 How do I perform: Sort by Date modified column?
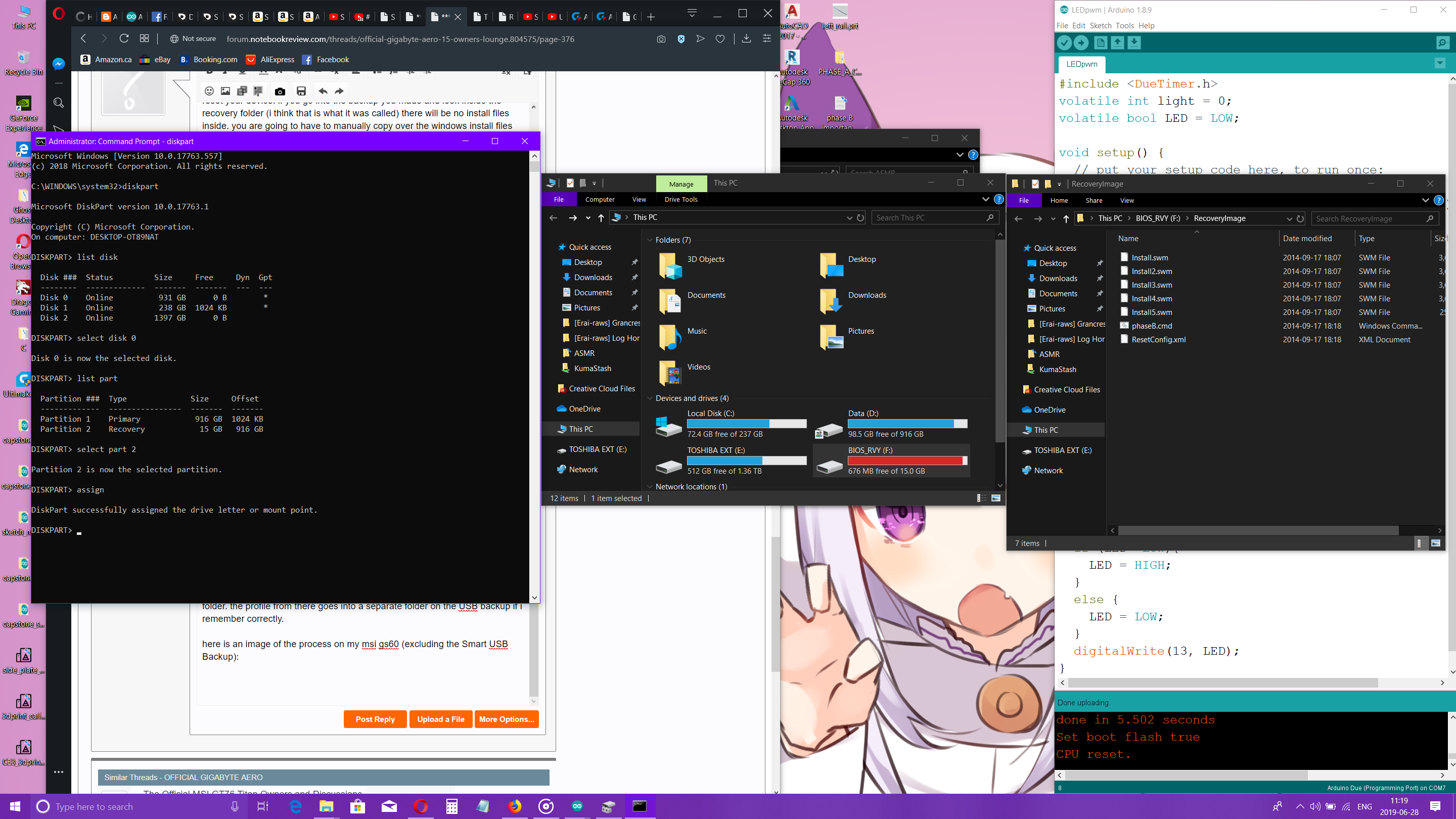(1307, 239)
